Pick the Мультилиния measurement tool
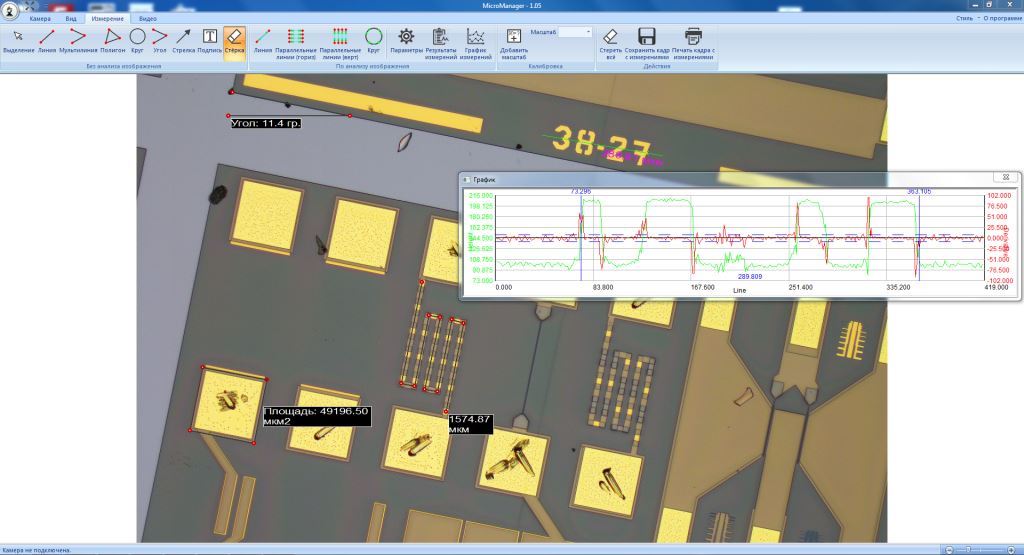This screenshot has width=1024, height=555. click(78, 40)
